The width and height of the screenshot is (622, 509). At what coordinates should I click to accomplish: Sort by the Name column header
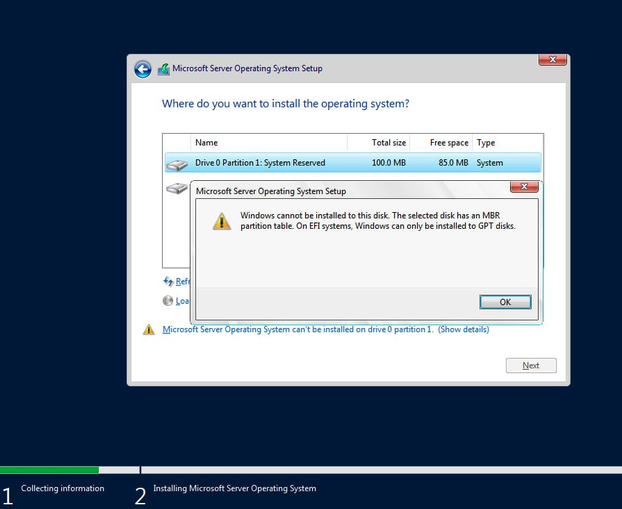click(269, 143)
